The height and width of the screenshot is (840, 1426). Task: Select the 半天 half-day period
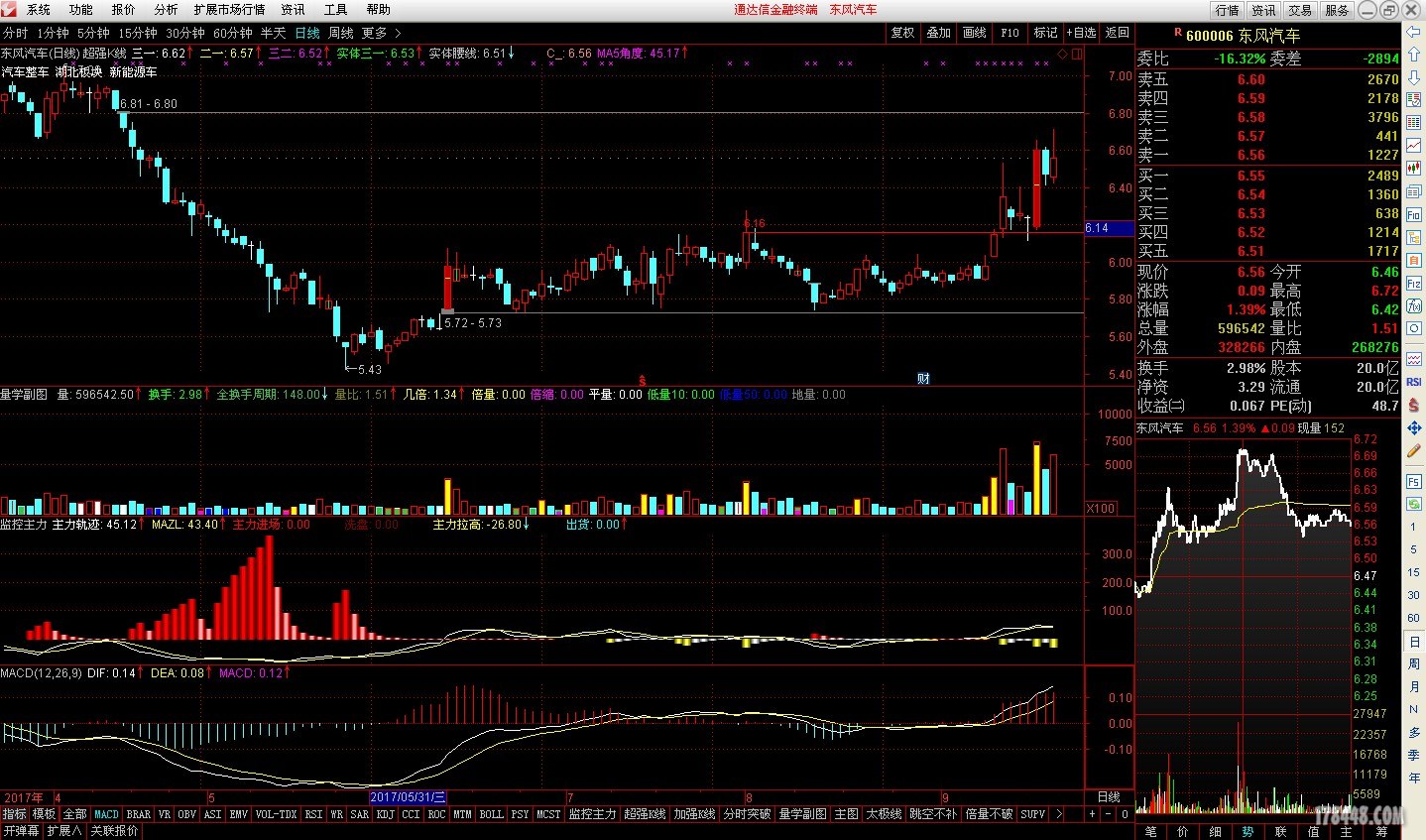pyautogui.click(x=273, y=33)
